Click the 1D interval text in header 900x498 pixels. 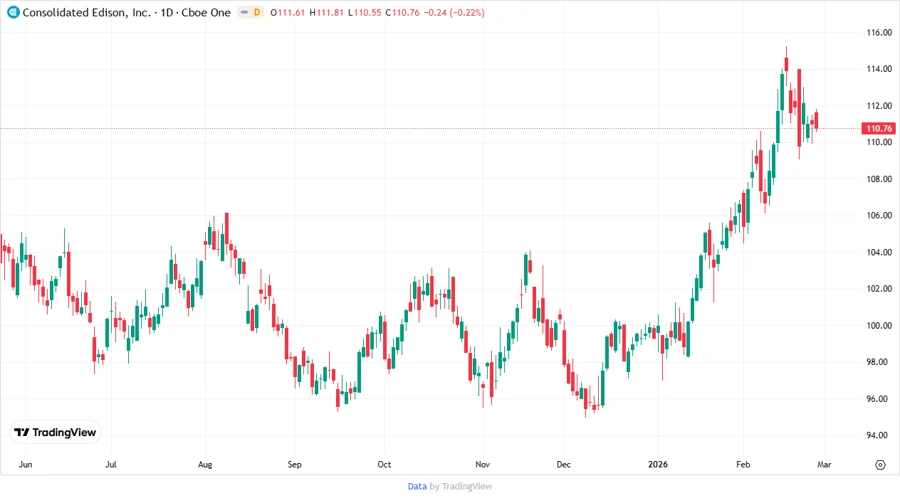167,12
